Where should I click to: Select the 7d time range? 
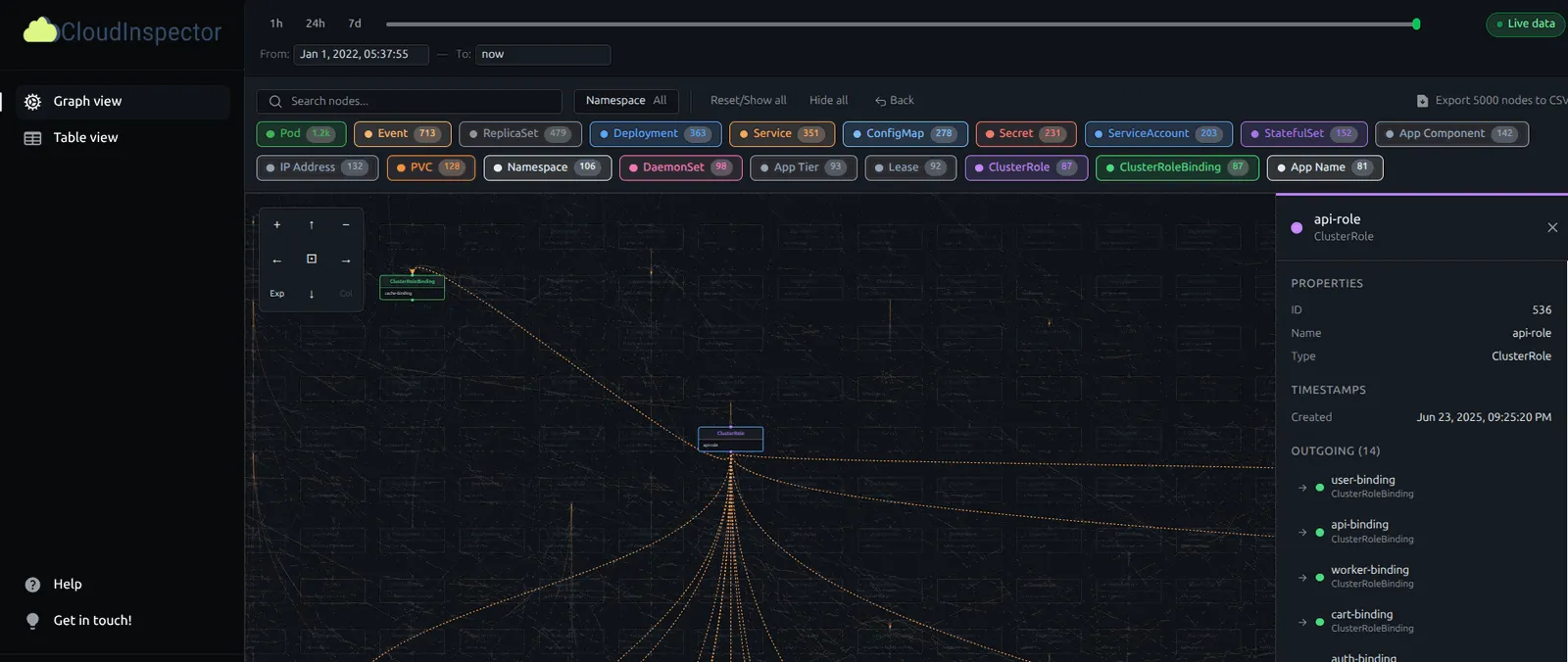coord(355,24)
